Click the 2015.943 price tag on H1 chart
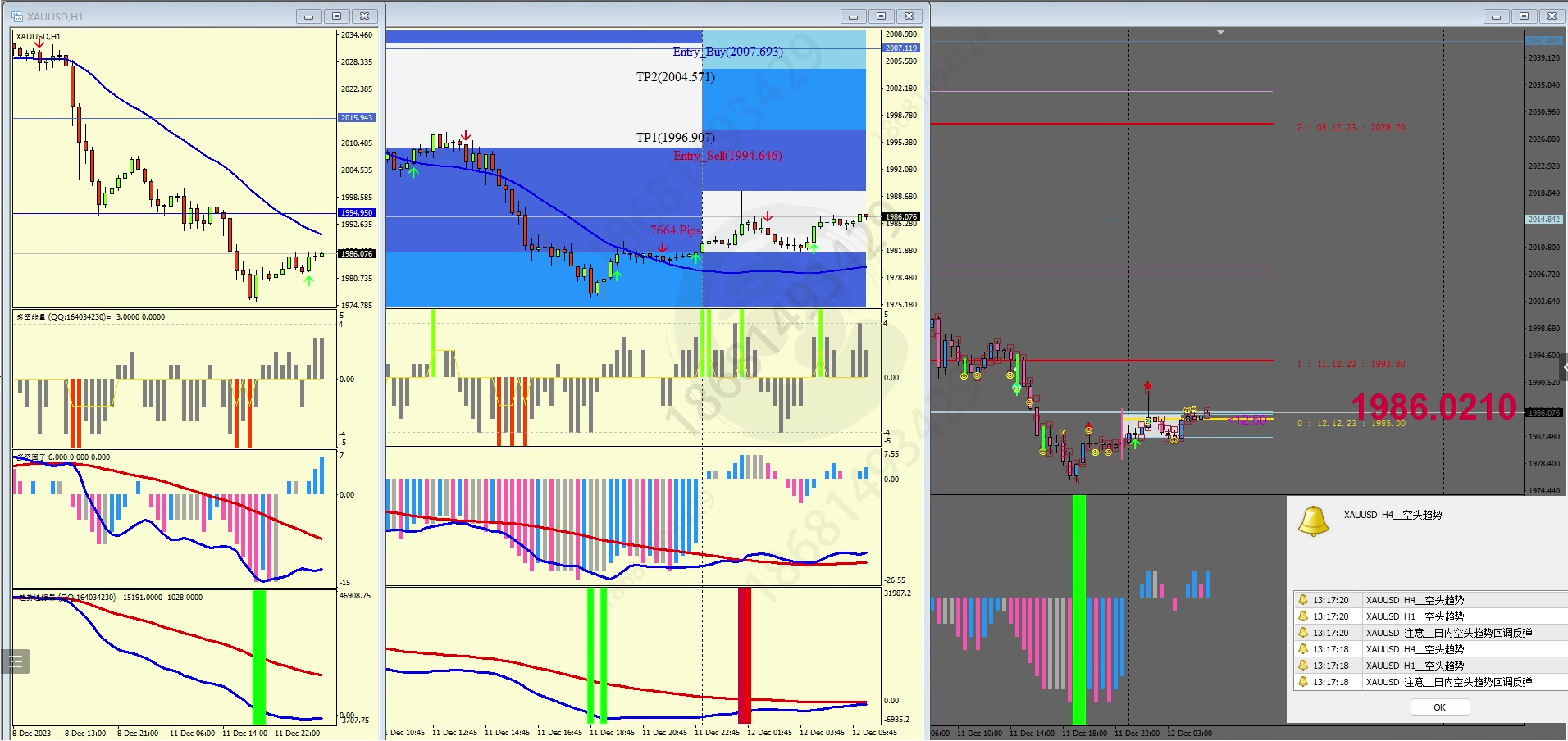Image resolution: width=1568 pixels, height=741 pixels. 357,118
